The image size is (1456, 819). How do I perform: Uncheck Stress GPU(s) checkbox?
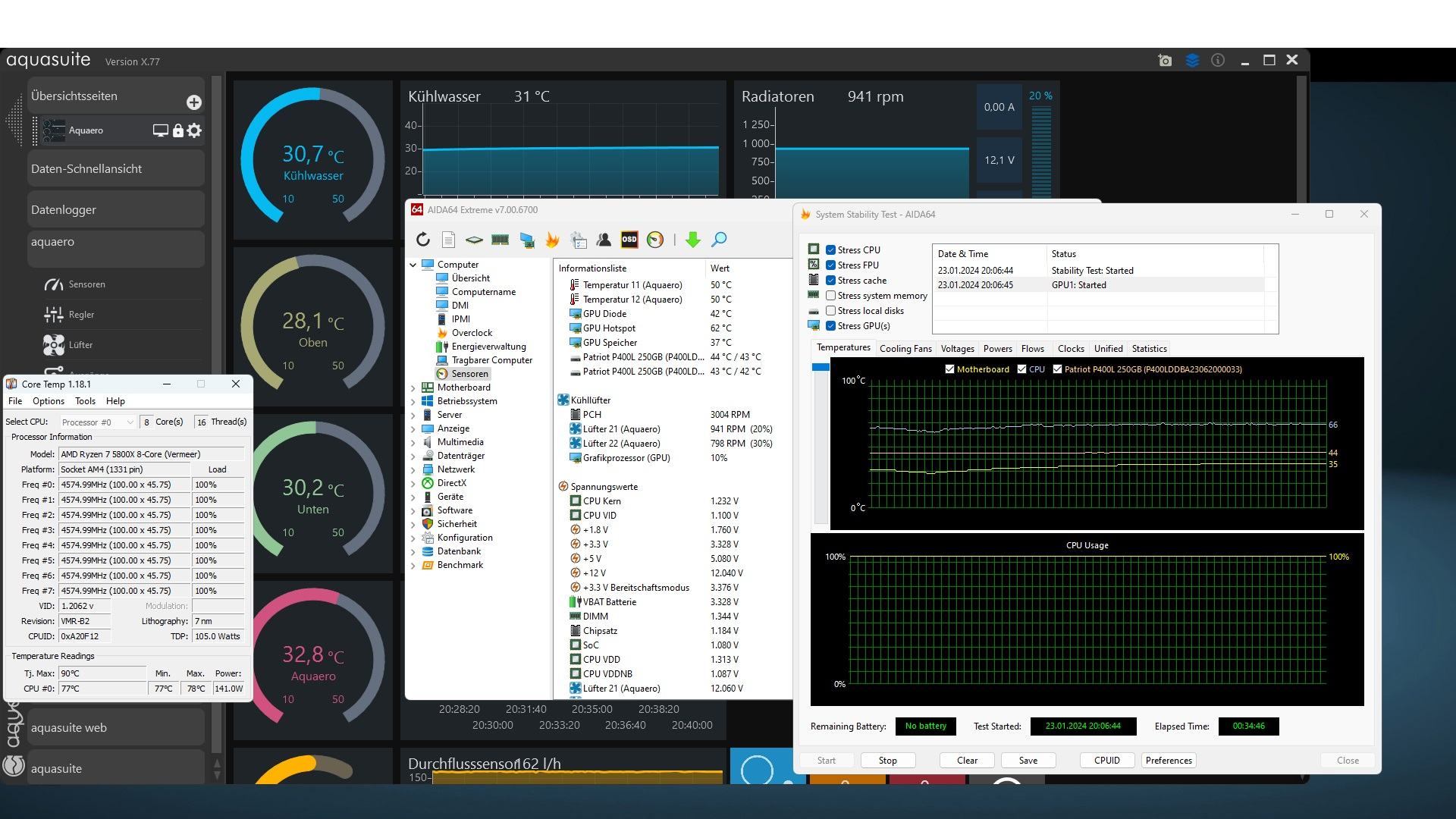[830, 326]
